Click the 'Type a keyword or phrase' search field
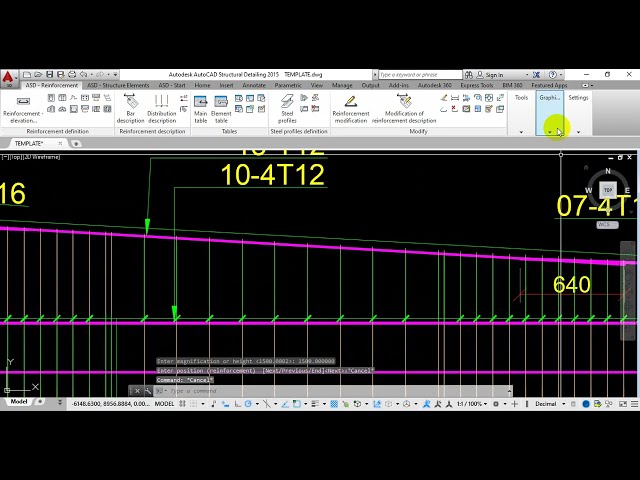Viewport: 640px width, 480px height. tap(420, 75)
